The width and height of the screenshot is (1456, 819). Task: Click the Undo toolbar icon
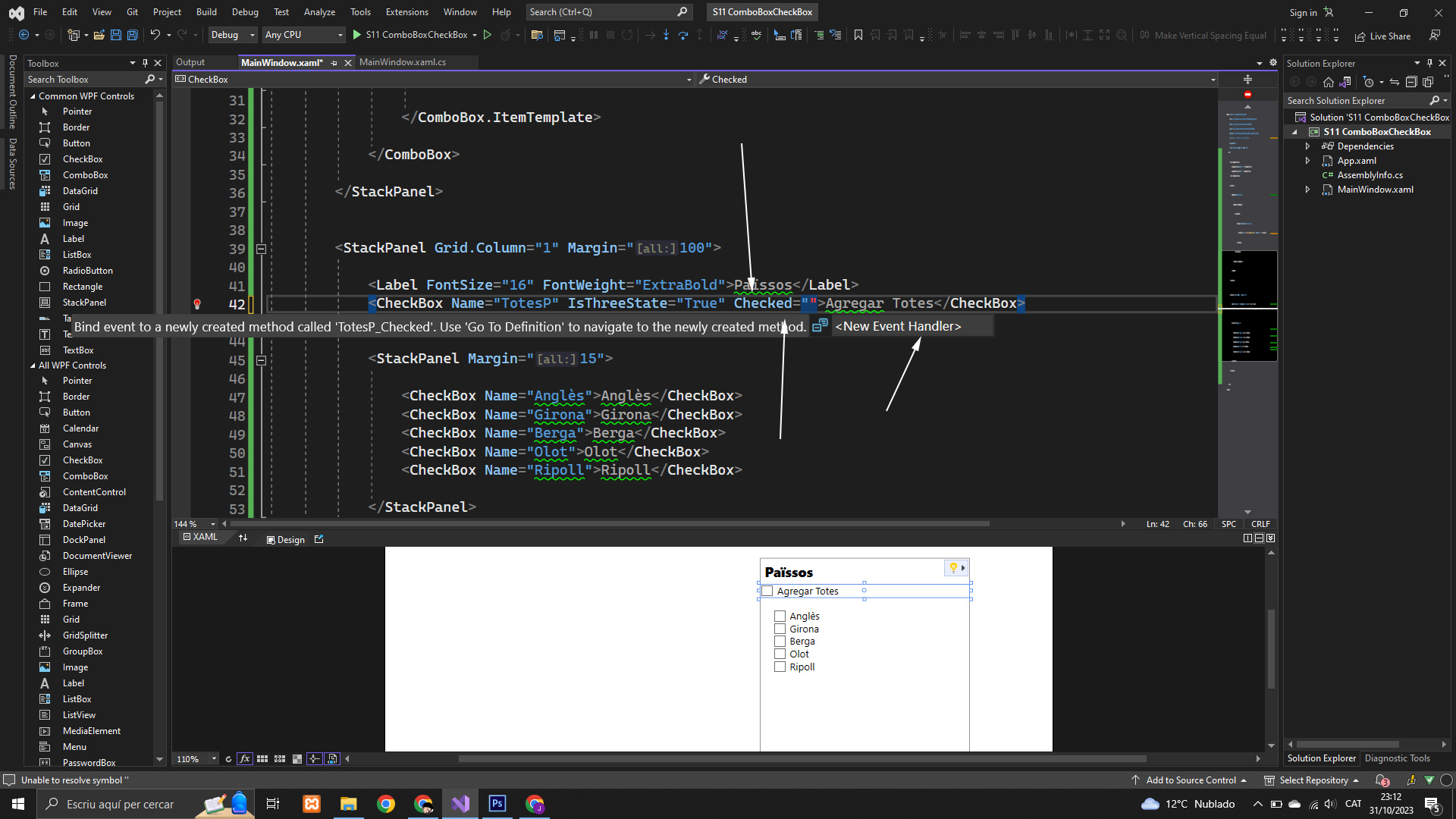point(155,35)
